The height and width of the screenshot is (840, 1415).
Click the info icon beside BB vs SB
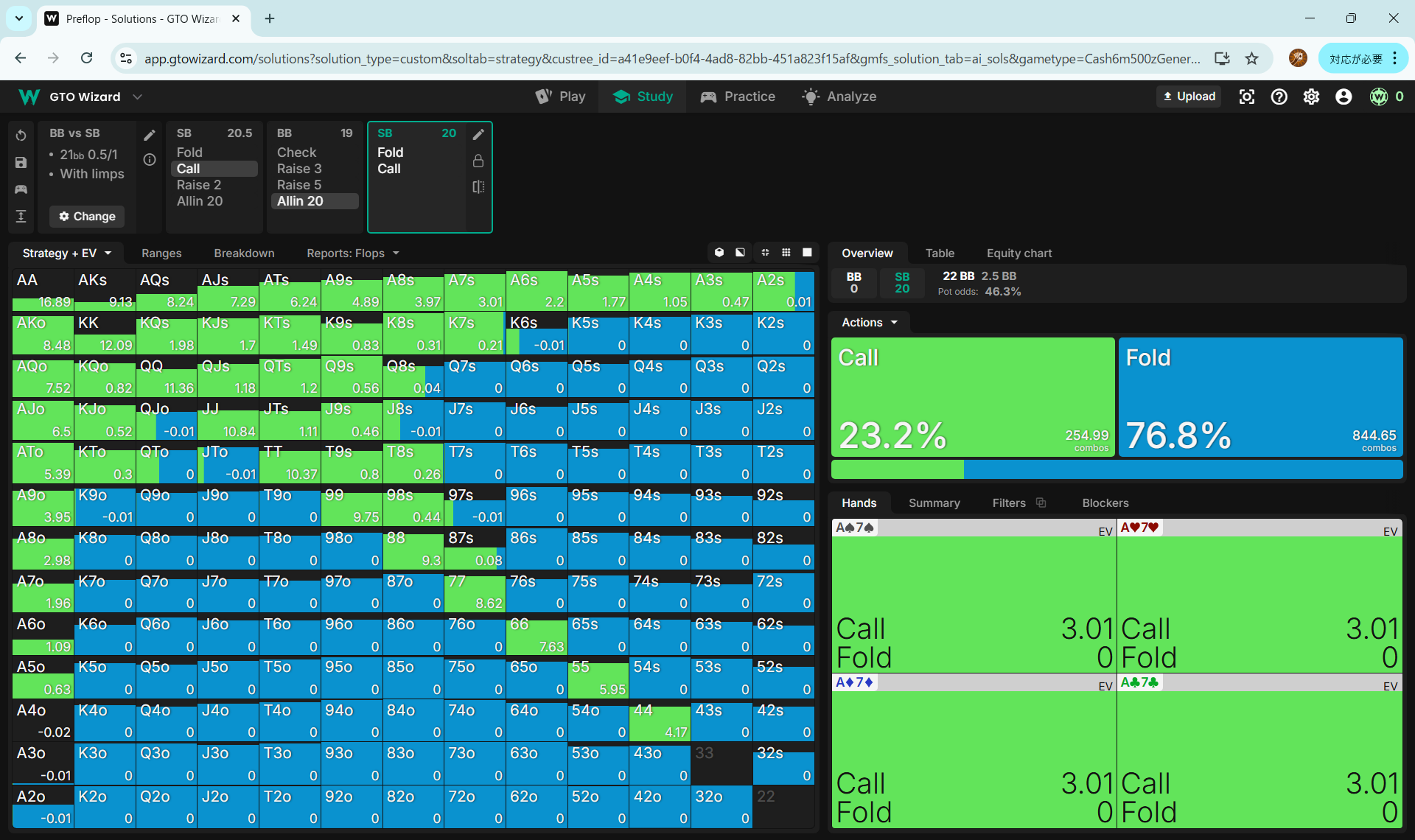click(150, 160)
